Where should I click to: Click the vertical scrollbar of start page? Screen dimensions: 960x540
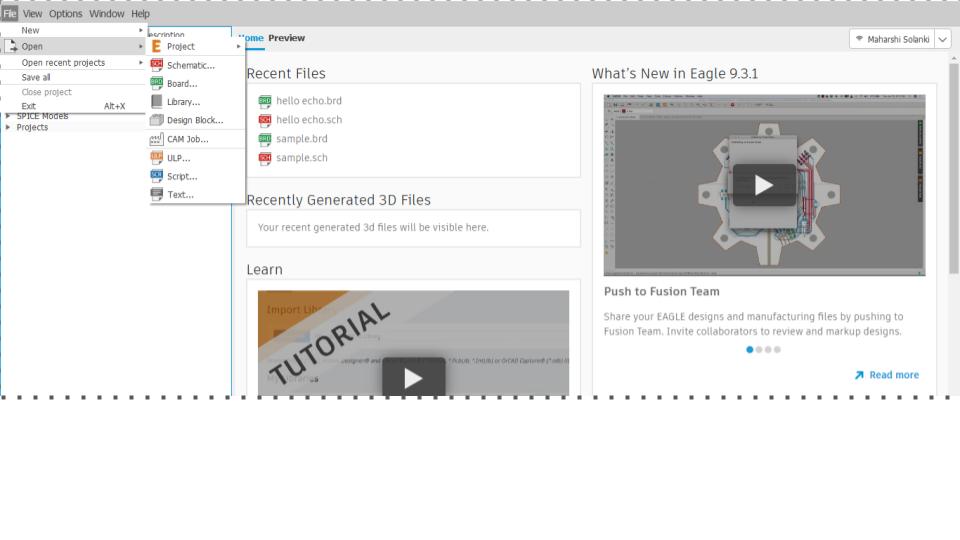point(953,168)
